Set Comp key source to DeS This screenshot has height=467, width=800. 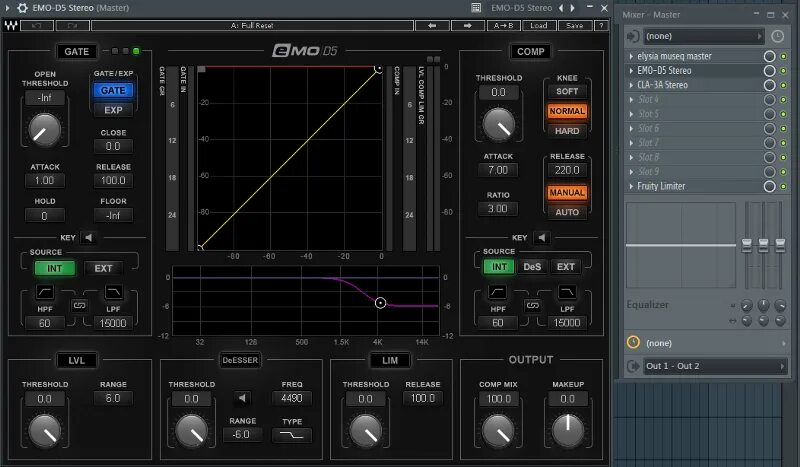click(532, 267)
